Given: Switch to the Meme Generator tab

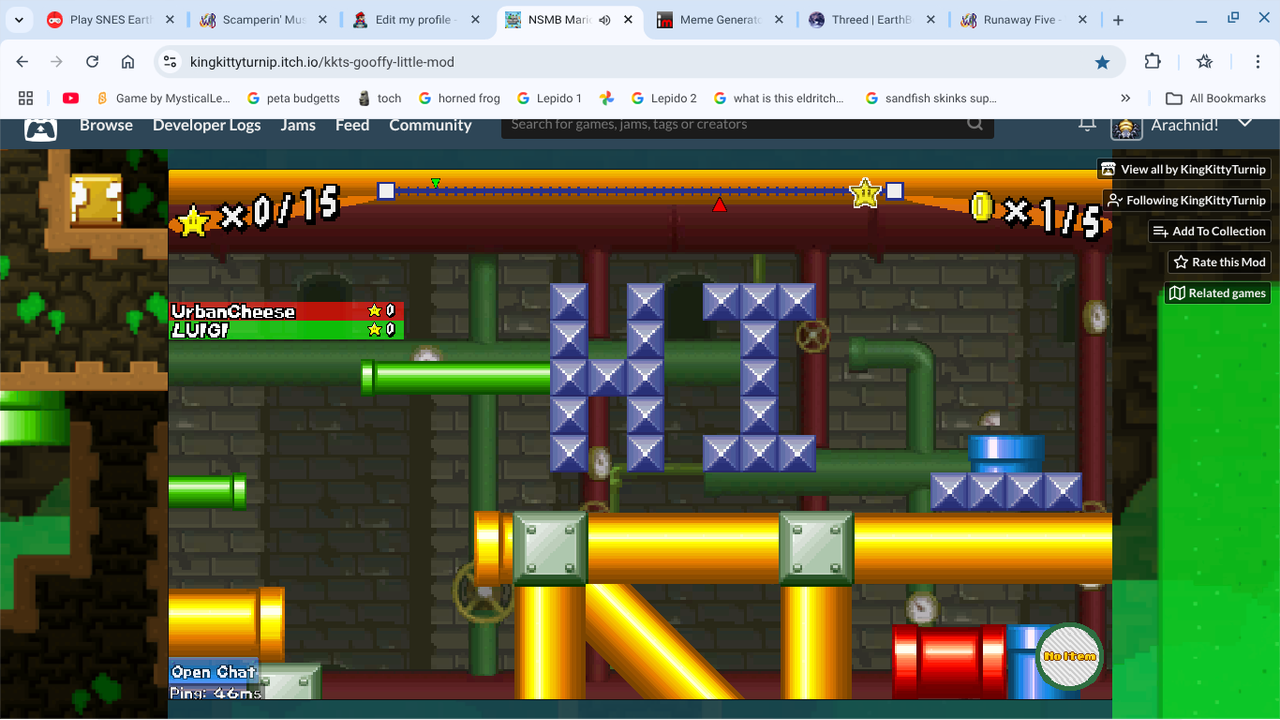Looking at the screenshot, I should (x=718, y=20).
